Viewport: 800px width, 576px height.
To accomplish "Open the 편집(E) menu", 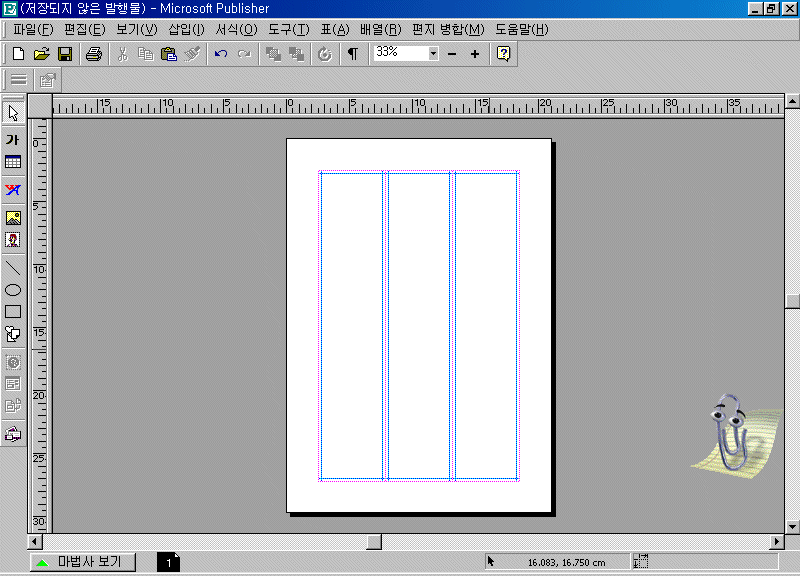I will point(85,30).
